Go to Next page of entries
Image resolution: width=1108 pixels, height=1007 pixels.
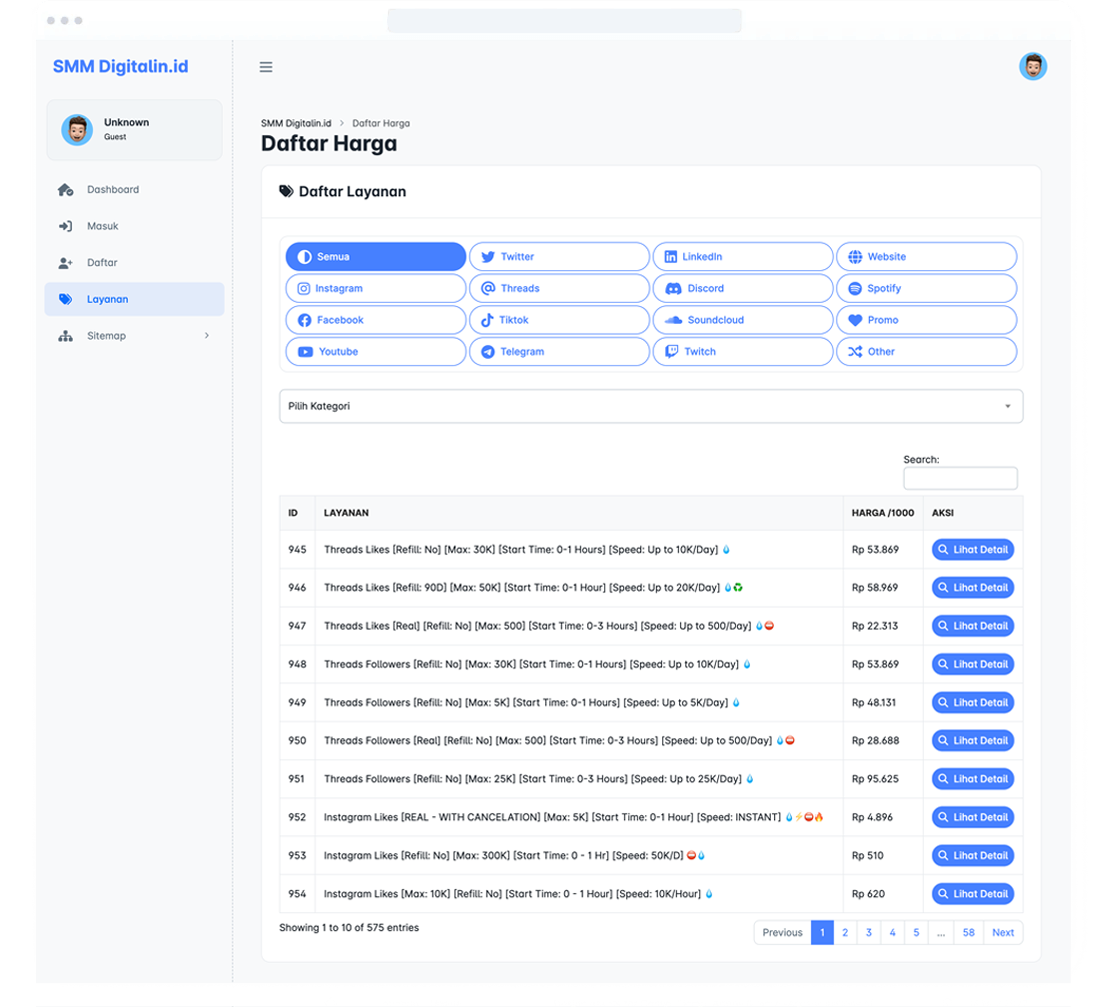[1002, 933]
